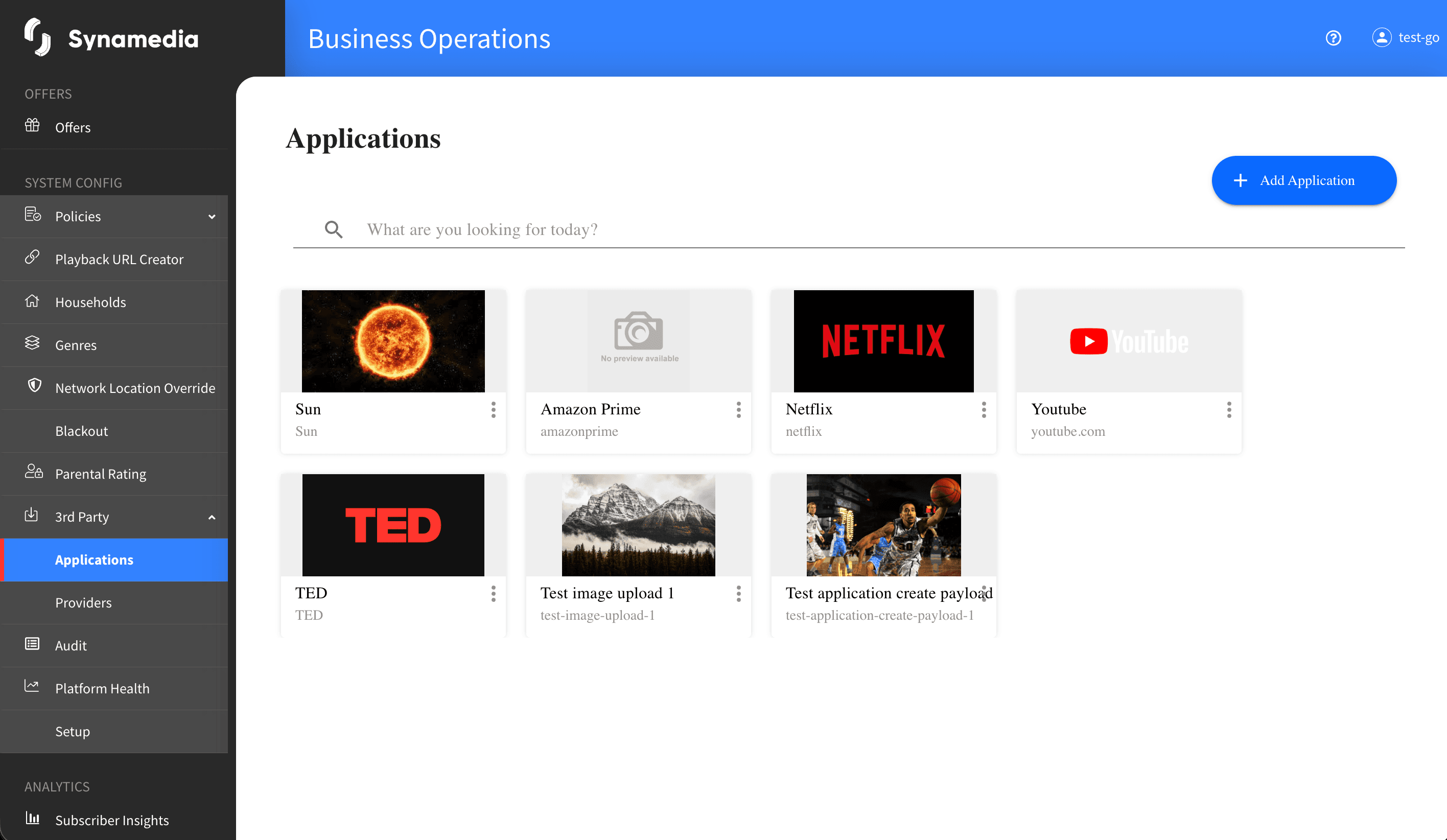Click the Households home icon

(x=32, y=300)
